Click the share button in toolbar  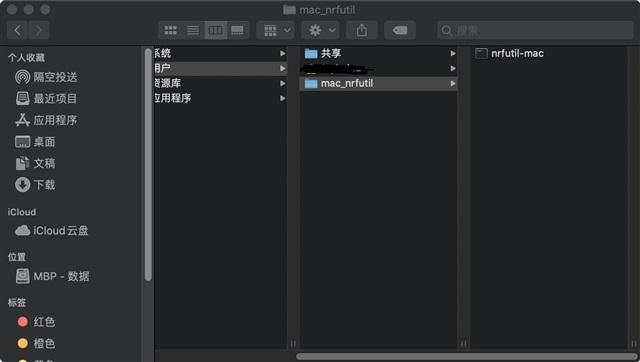pos(362,30)
